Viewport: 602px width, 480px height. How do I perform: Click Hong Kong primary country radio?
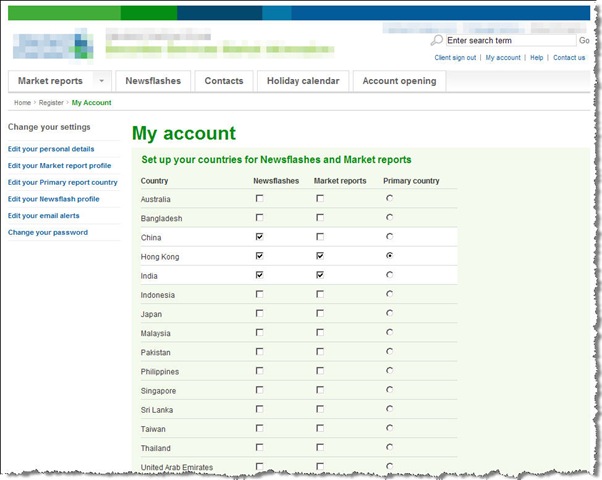(x=390, y=255)
